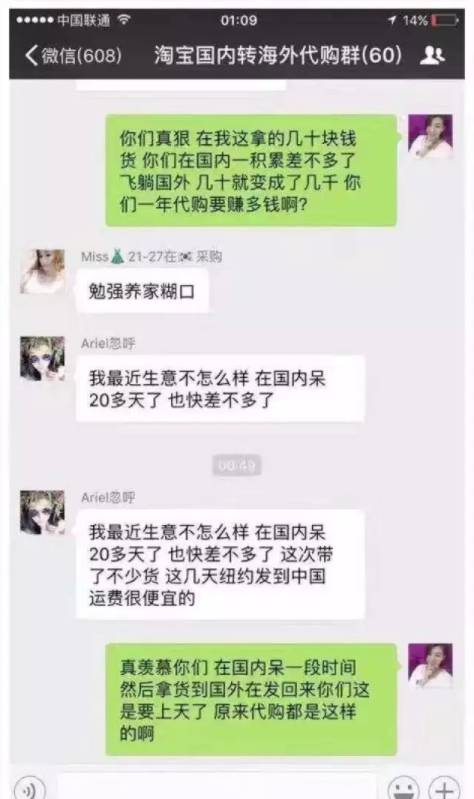
Task: Open the Miss 21-27 sender avatar
Action: pos(42,271)
